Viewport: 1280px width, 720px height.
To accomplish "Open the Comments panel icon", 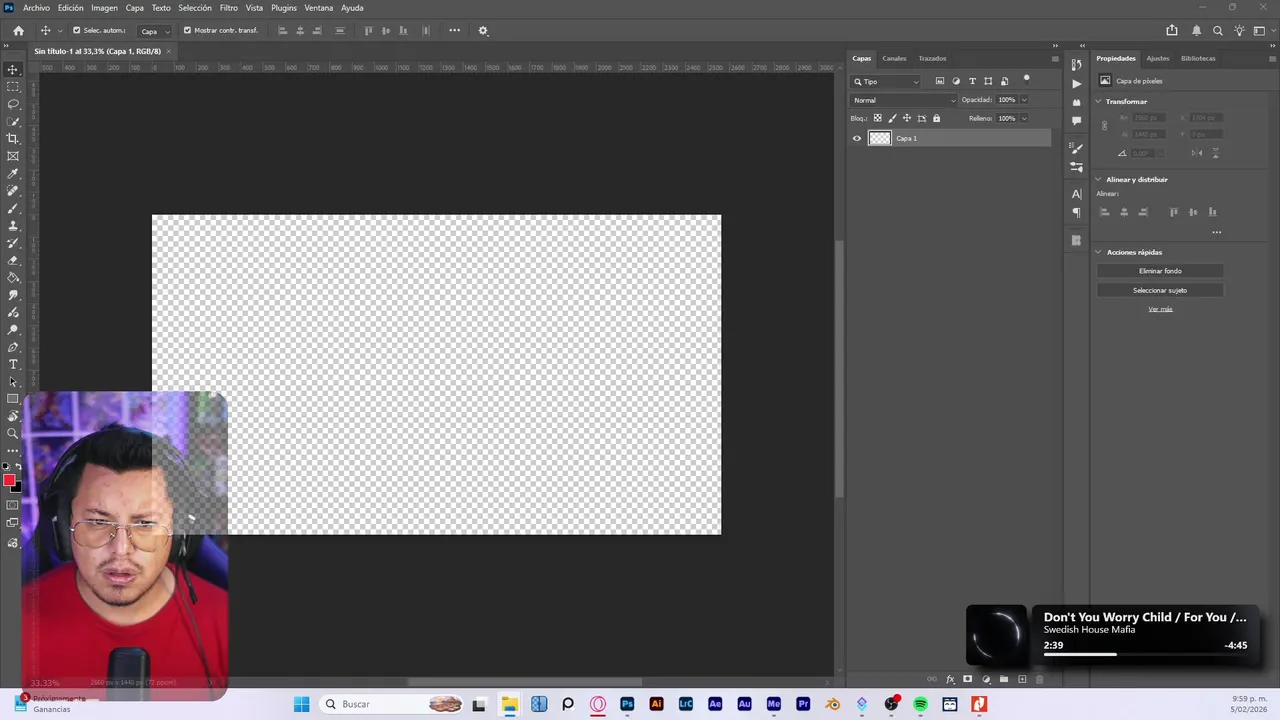I will [1076, 121].
